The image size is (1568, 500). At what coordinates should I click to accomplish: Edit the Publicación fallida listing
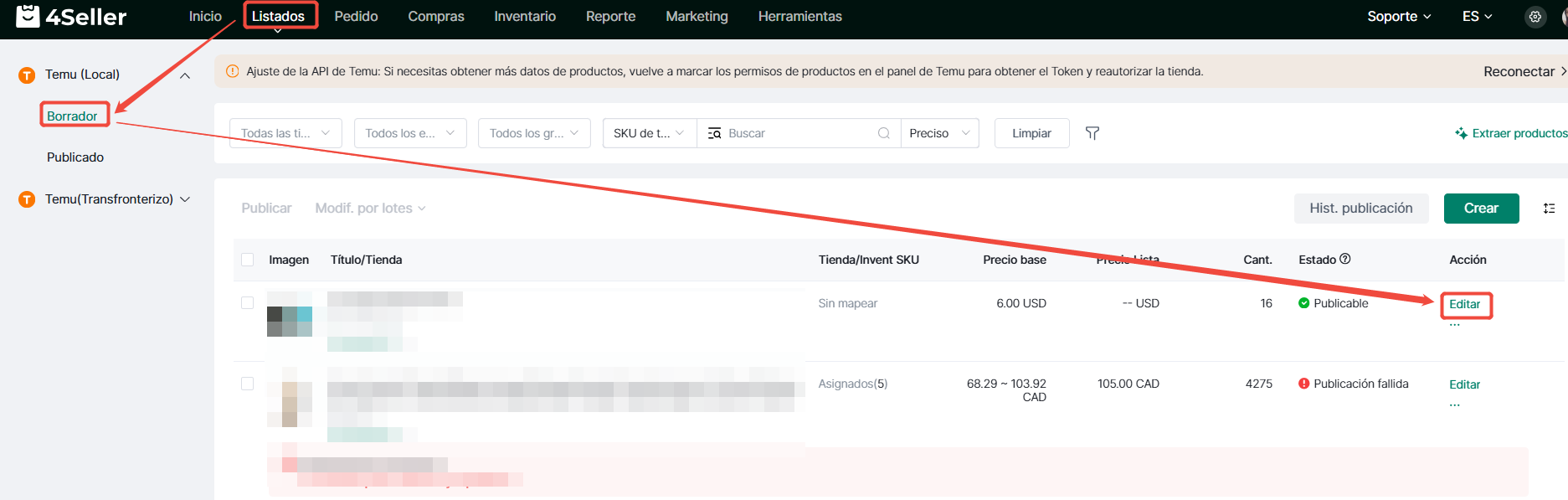click(x=1465, y=384)
